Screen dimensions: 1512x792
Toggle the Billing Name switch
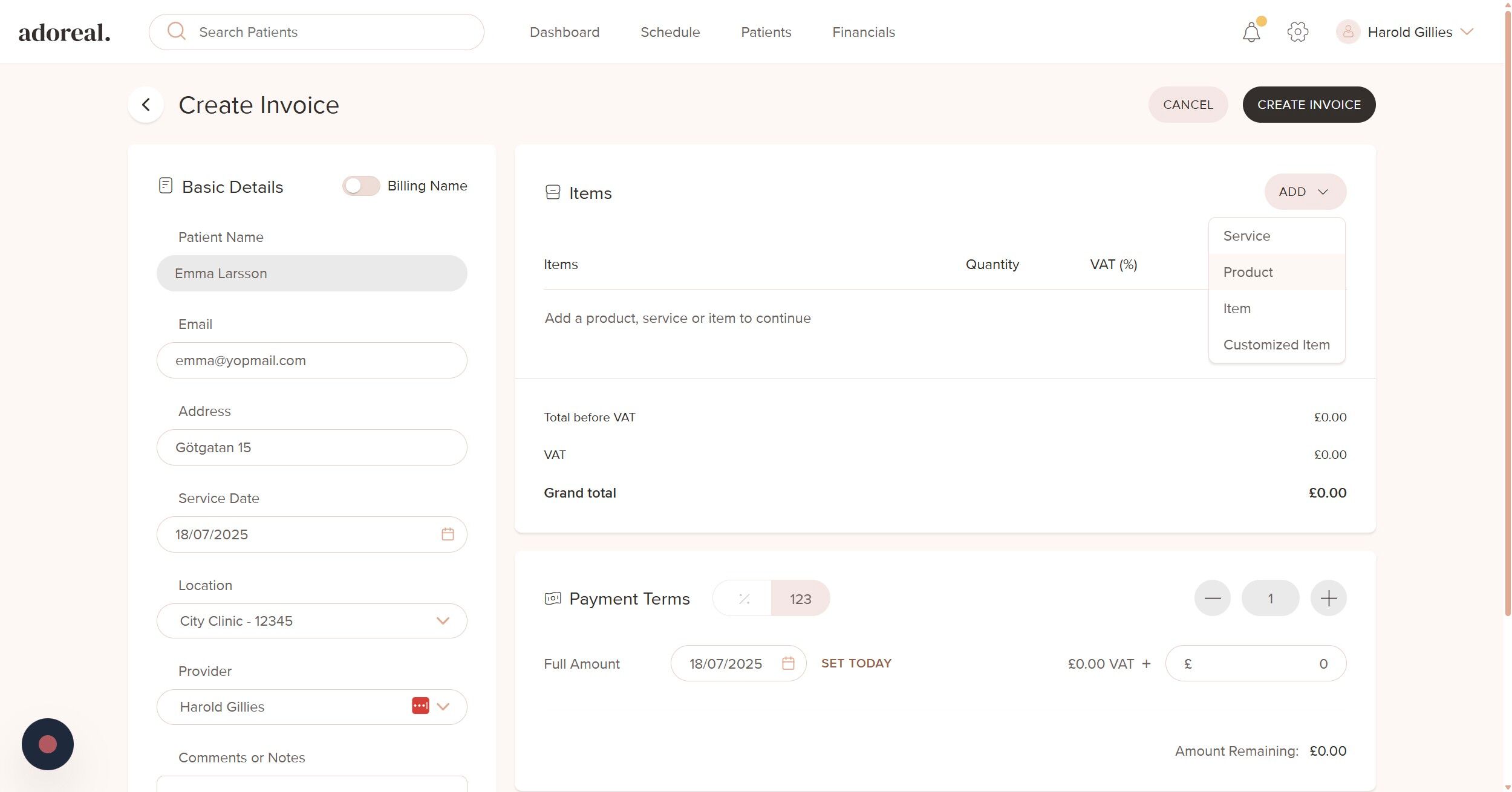click(x=361, y=186)
